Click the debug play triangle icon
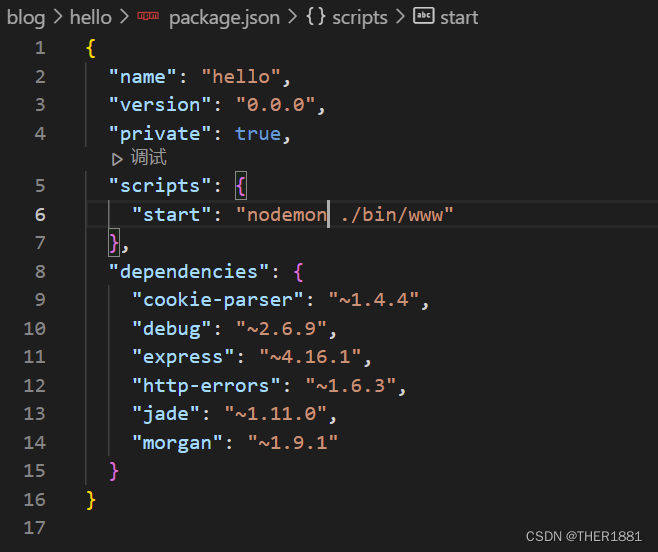The width and height of the screenshot is (658, 552). pos(118,158)
